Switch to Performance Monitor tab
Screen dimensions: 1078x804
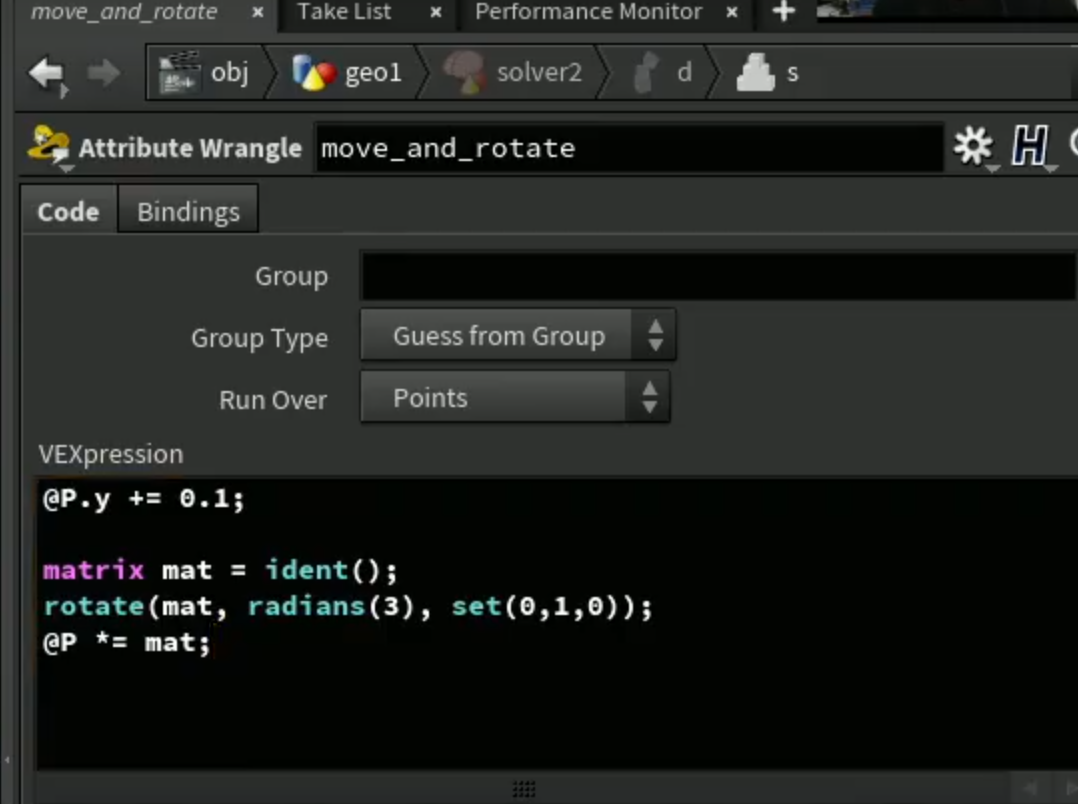tap(588, 12)
